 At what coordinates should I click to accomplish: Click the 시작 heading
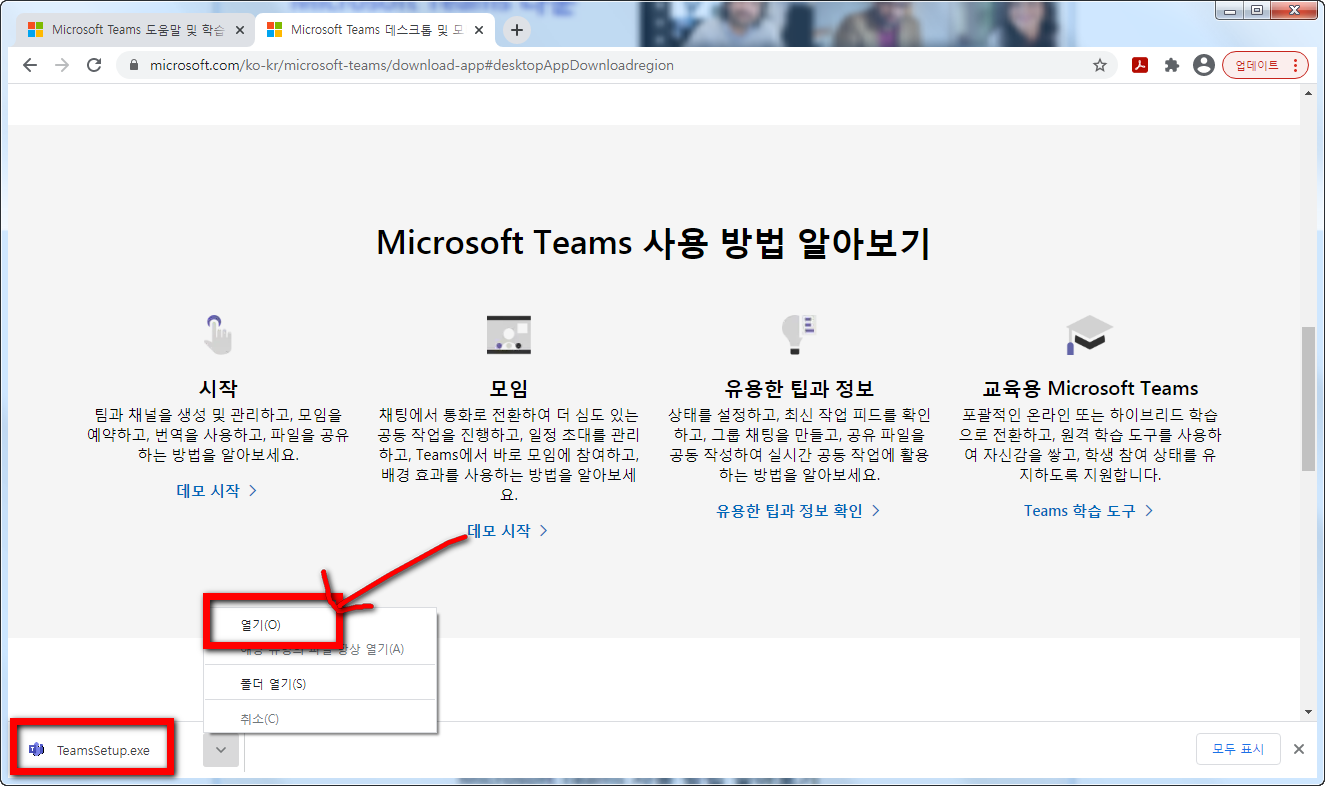(218, 389)
